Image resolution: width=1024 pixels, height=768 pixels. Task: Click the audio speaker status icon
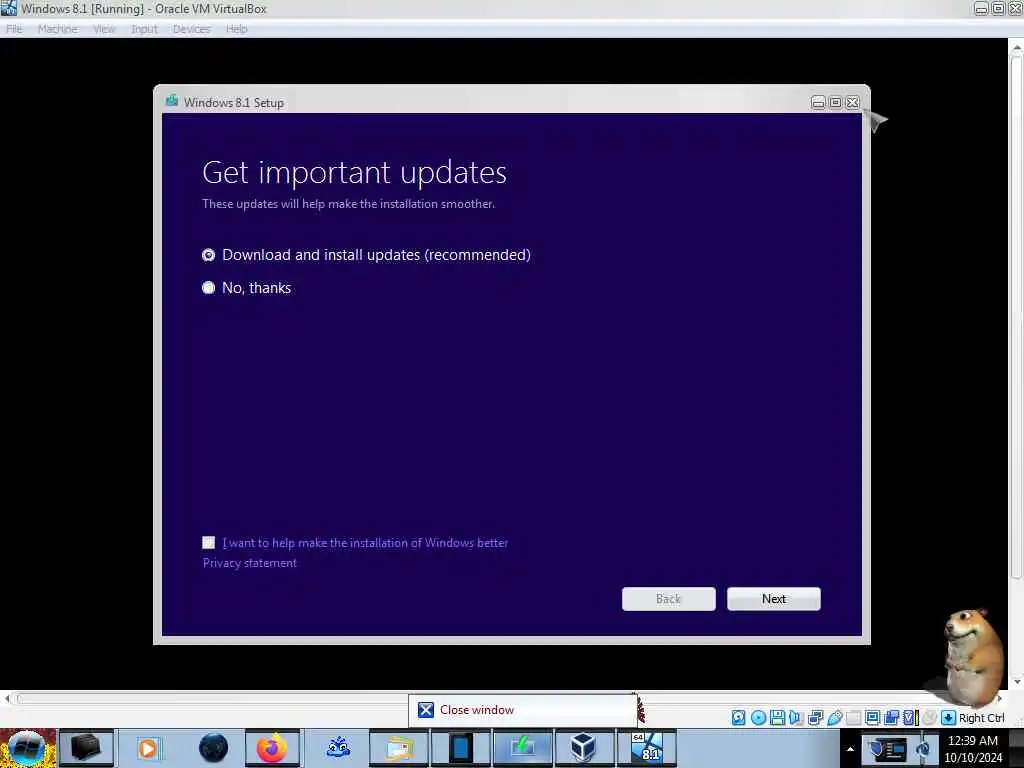point(795,718)
